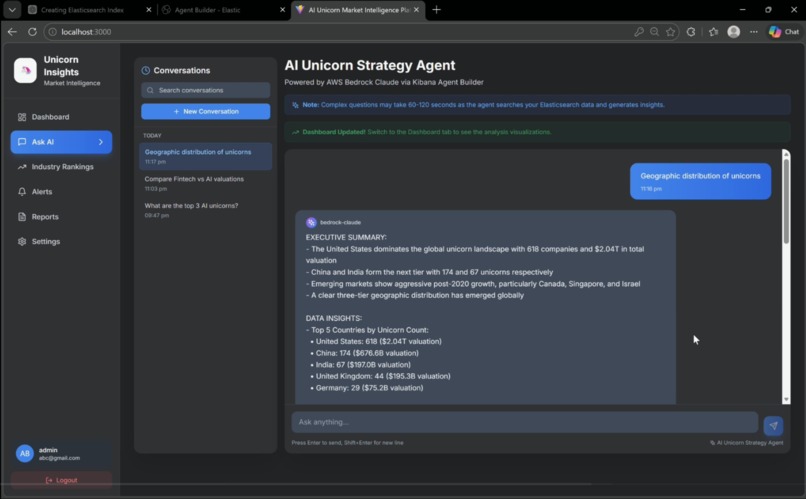This screenshot has height=499, width=806.
Task: Click the send message paper-plane button
Action: (773, 426)
